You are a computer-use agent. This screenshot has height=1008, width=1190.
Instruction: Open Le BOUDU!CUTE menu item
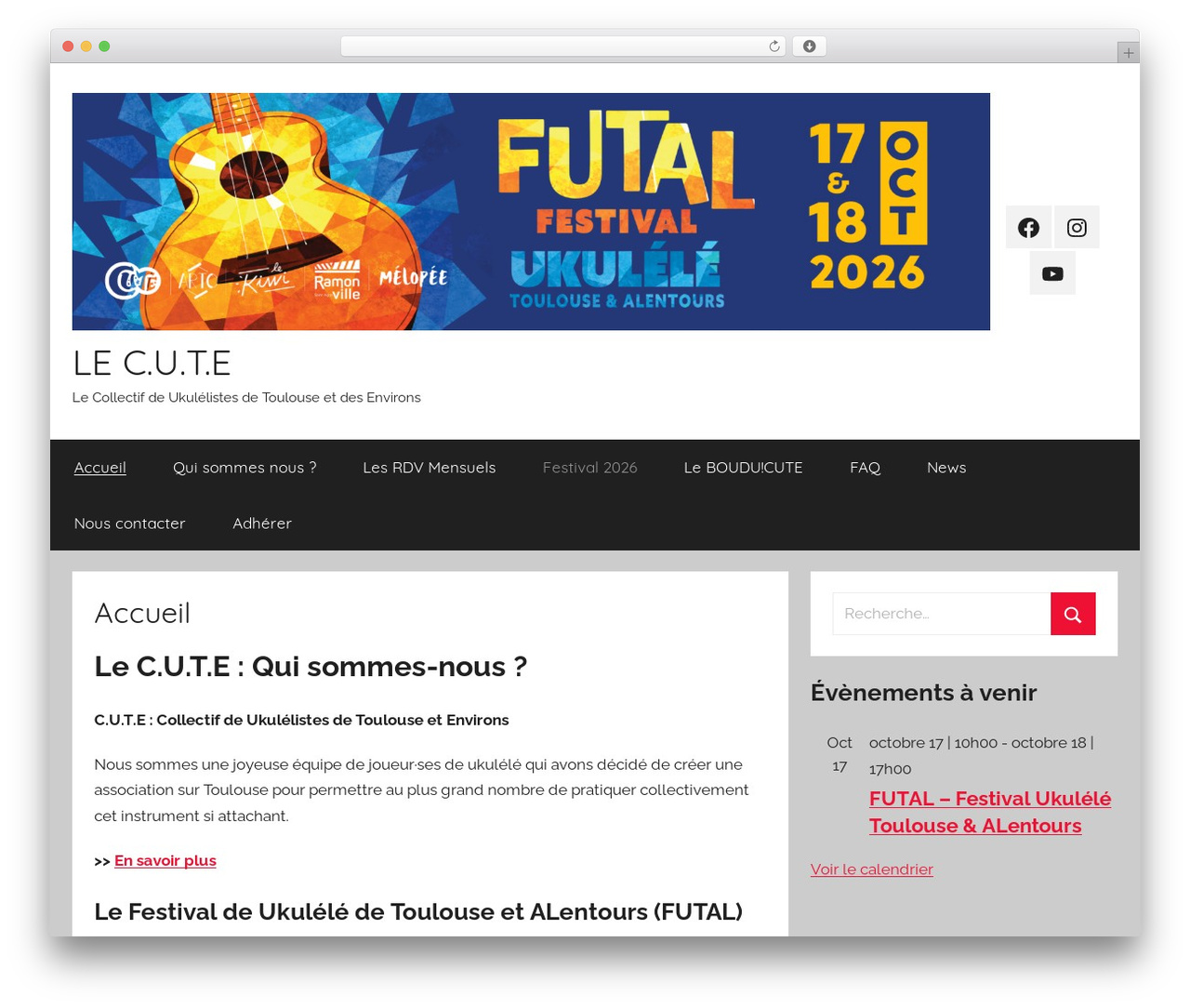tap(743, 468)
